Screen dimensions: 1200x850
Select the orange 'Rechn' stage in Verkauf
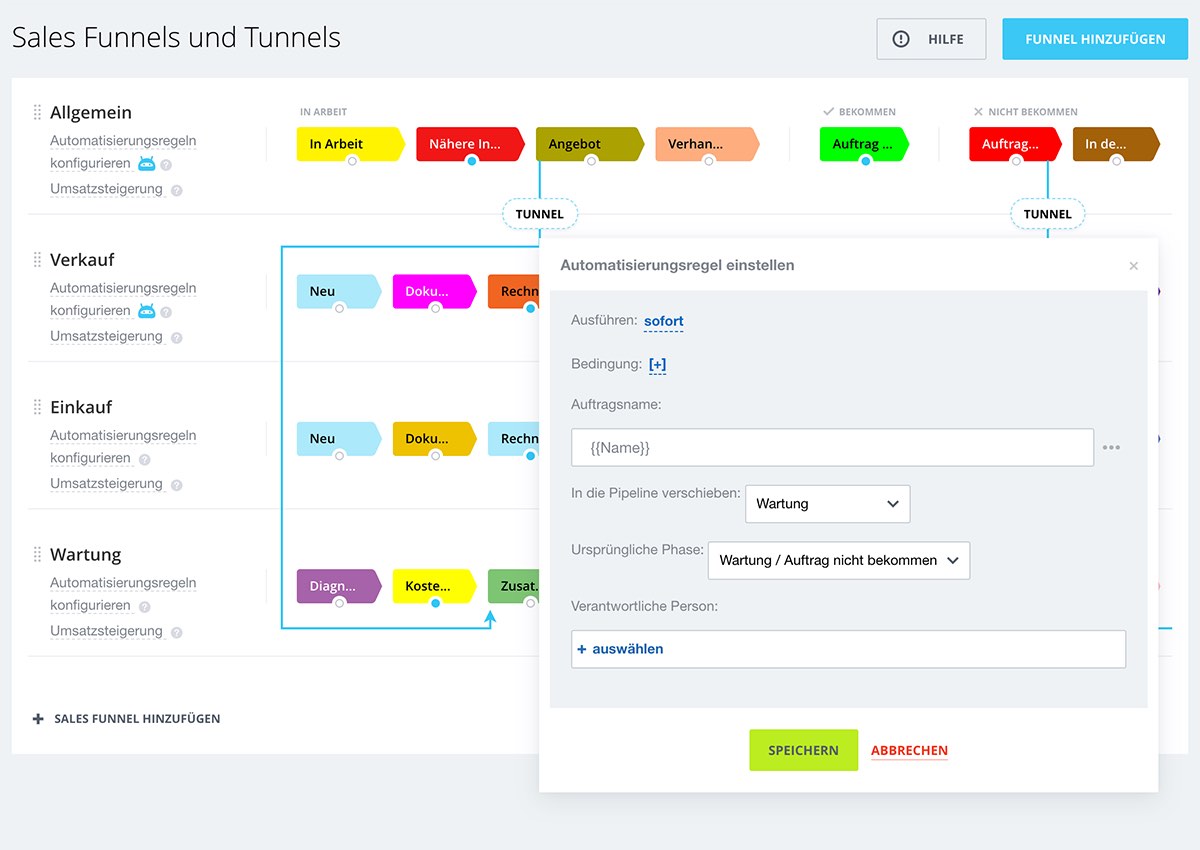(513, 291)
